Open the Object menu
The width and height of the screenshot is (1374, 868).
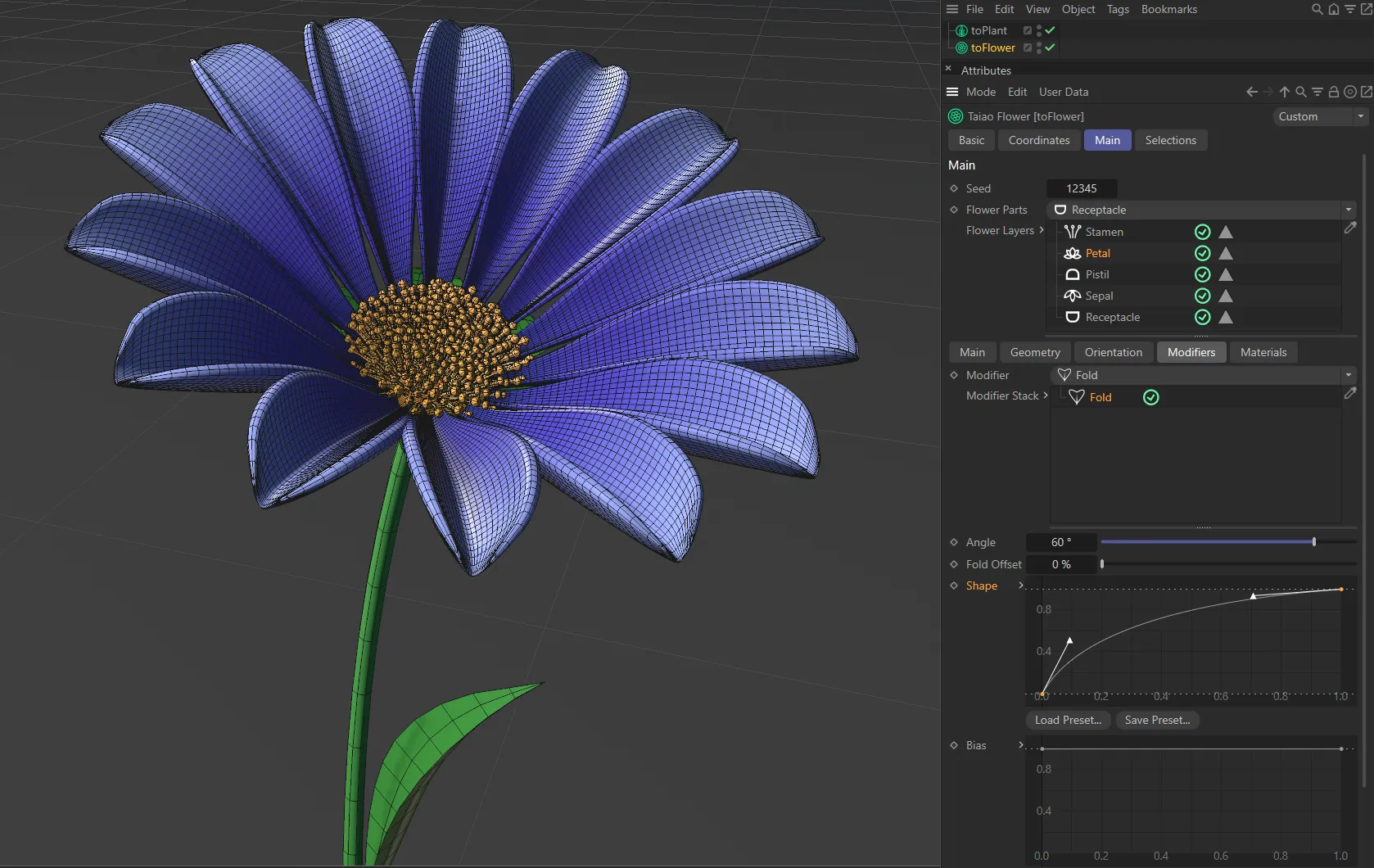coord(1078,9)
